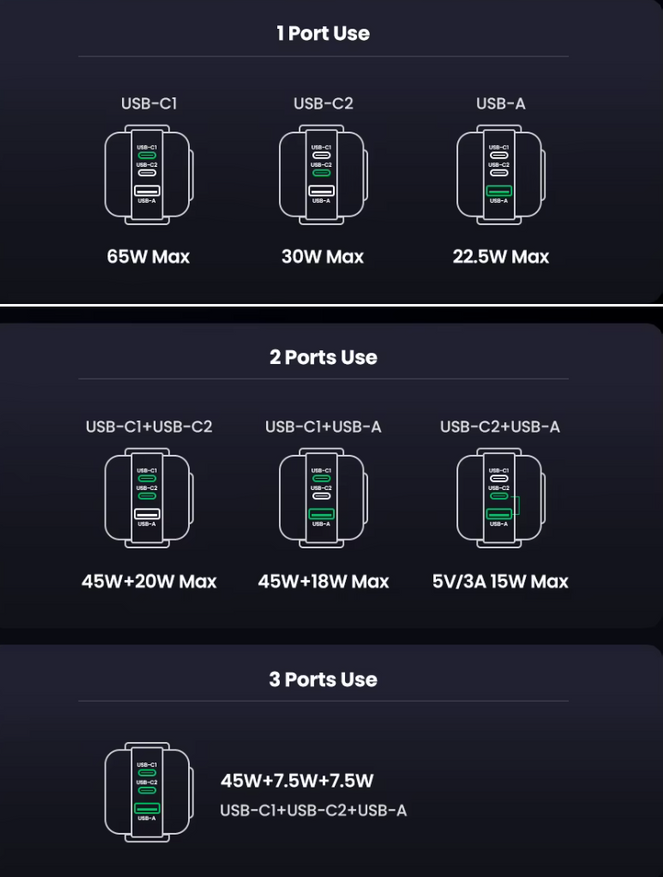The image size is (663, 877).
Task: Select the "45W+7.5W+7.5W" text
Action: pyautogui.click(x=297, y=781)
